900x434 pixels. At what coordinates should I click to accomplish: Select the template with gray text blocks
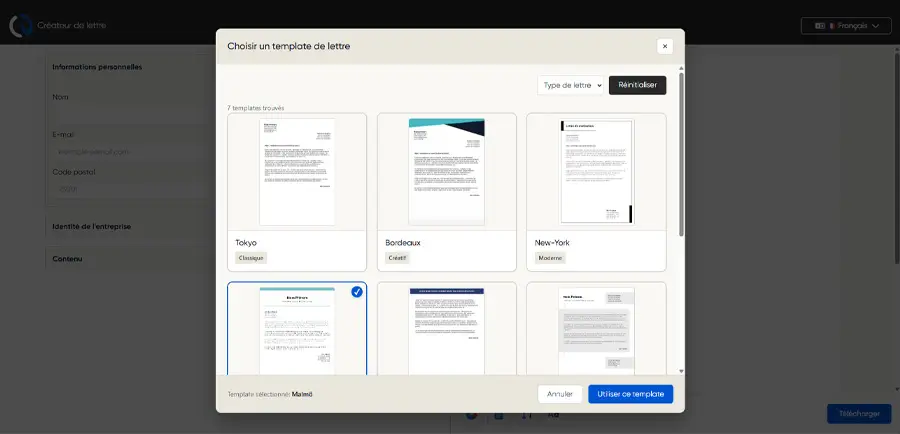pos(596,329)
